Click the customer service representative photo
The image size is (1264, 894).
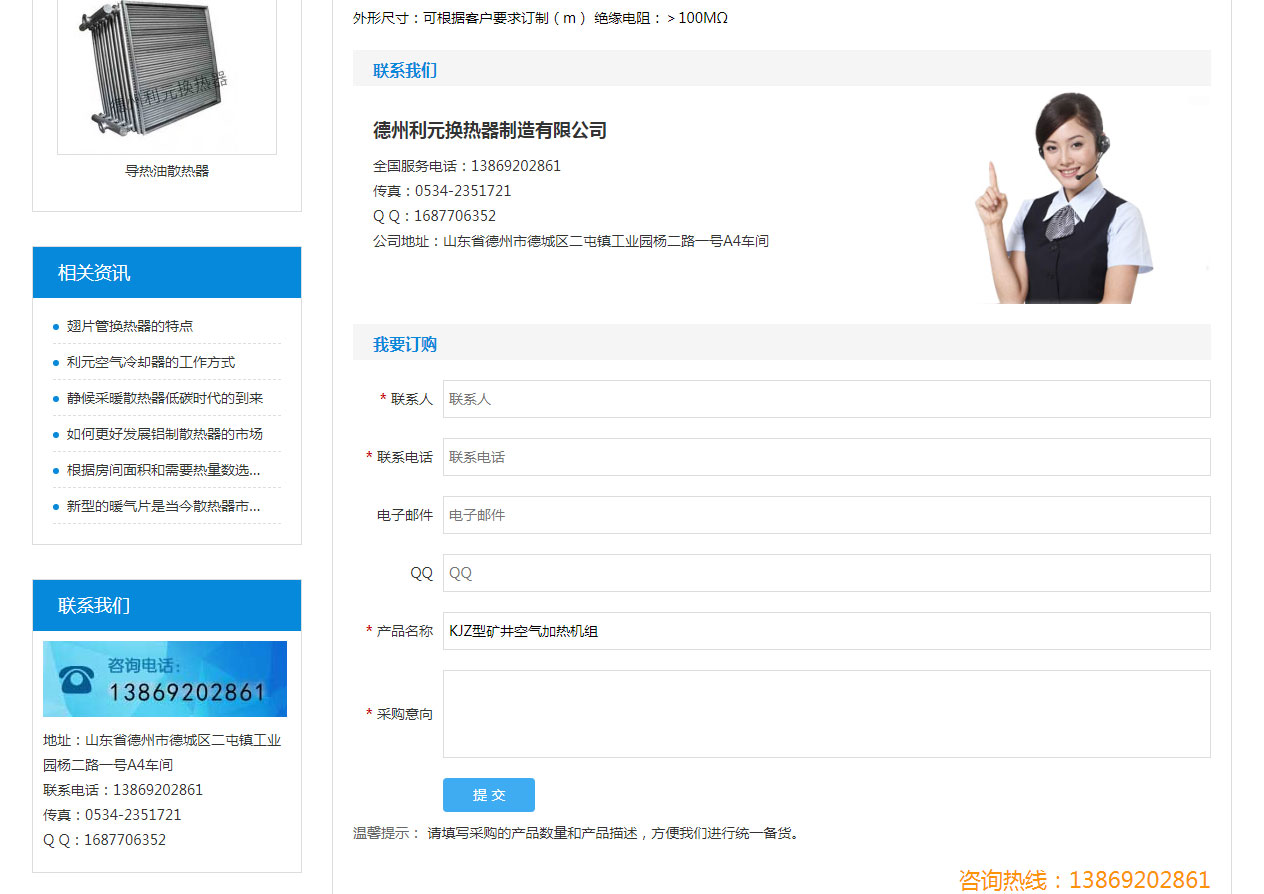point(1064,198)
